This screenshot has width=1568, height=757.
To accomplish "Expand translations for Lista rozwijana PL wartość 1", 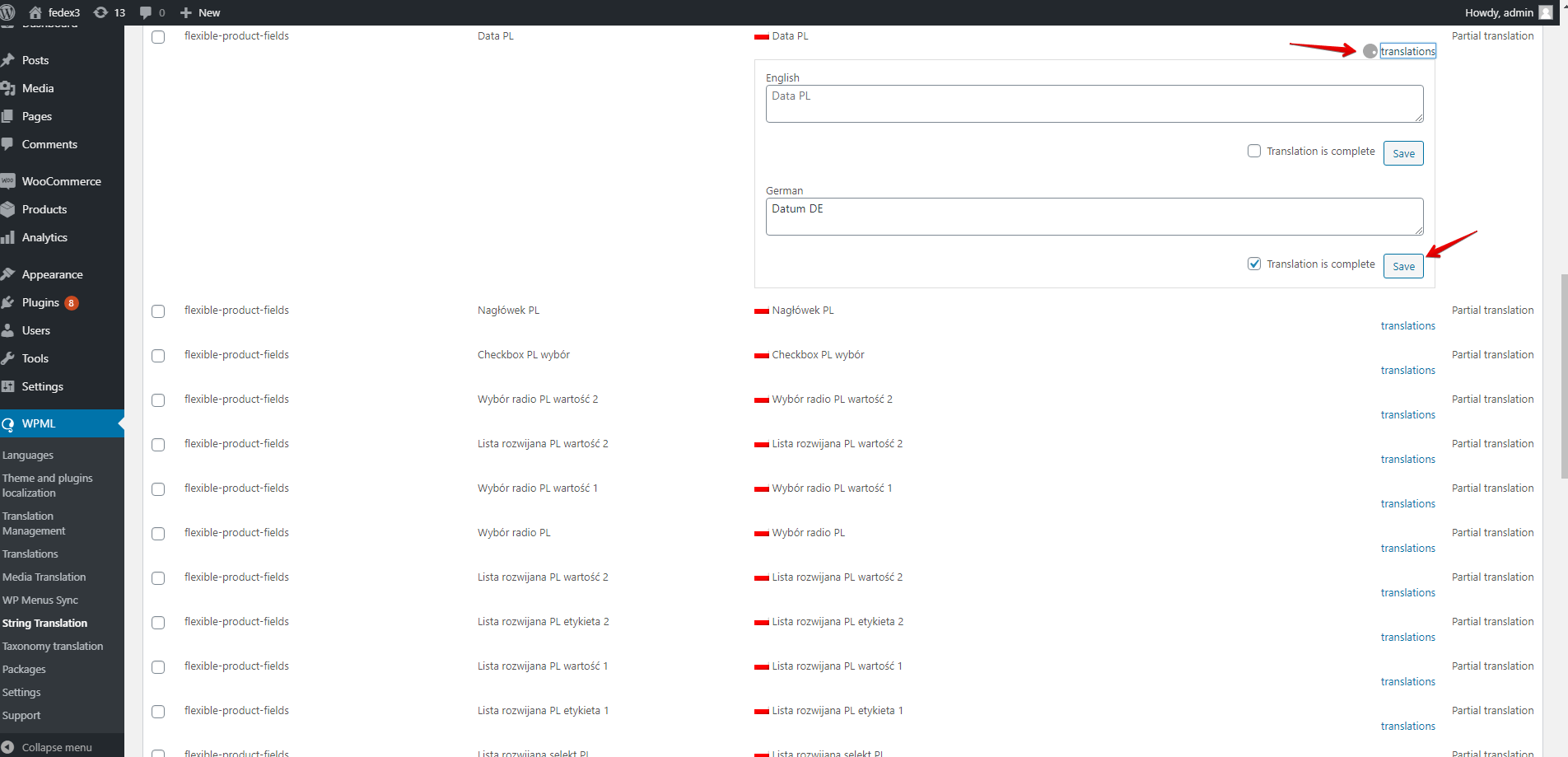I will (x=1408, y=682).
